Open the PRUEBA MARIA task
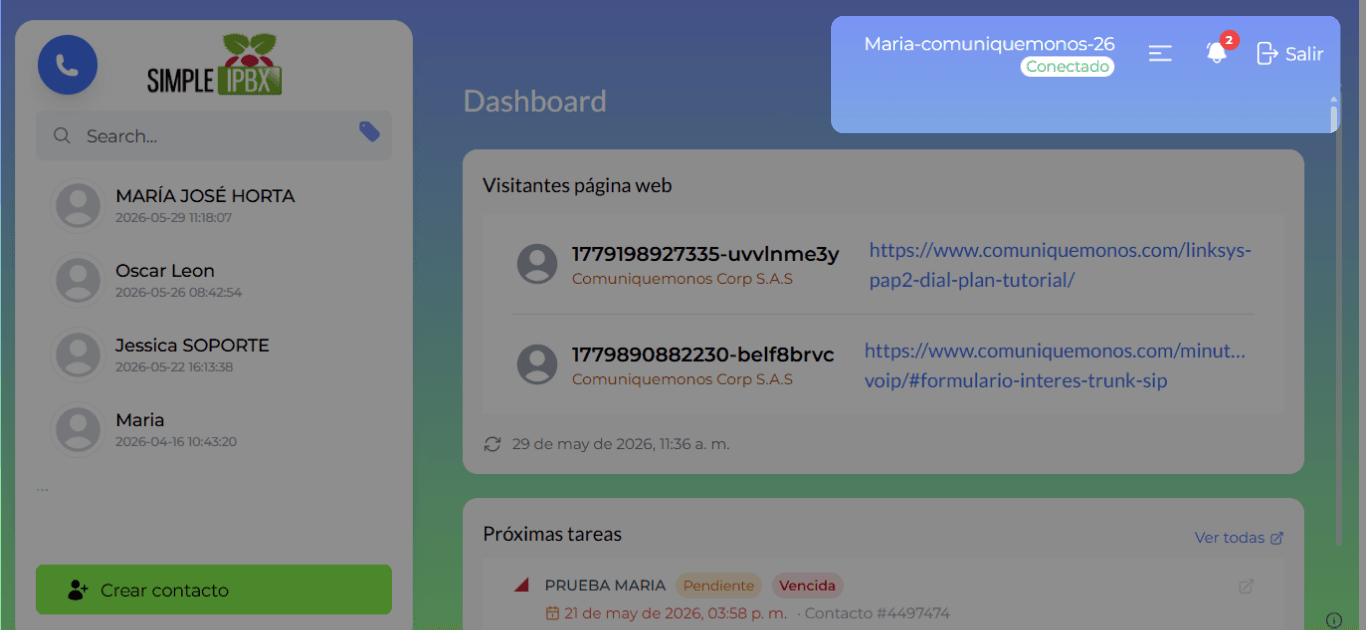Viewport: 1366px width, 630px height. 605,586
